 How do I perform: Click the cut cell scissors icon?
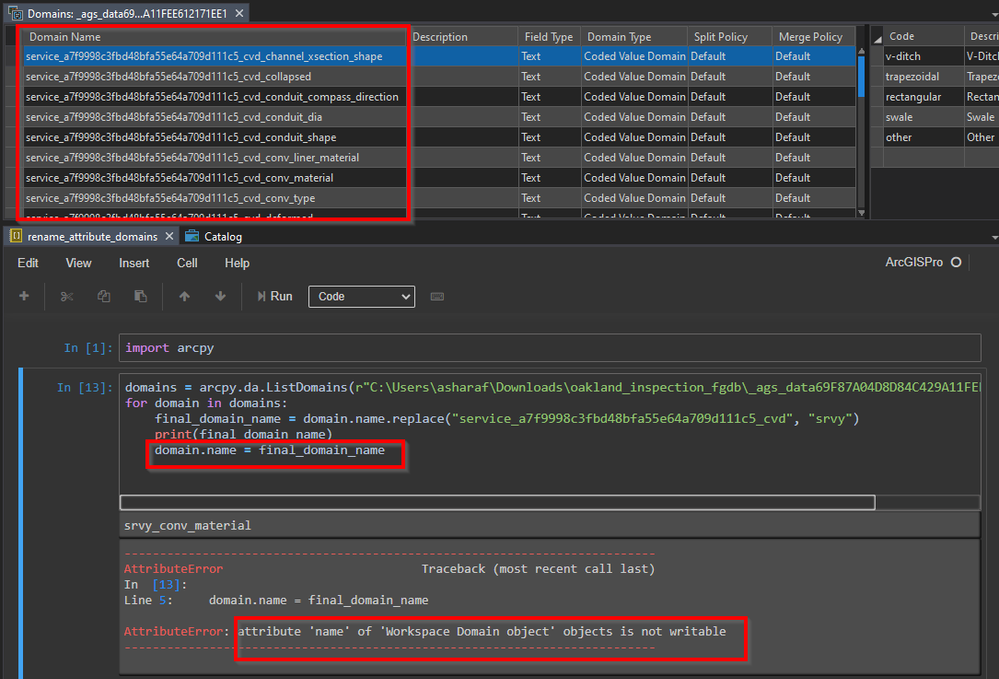click(x=67, y=297)
